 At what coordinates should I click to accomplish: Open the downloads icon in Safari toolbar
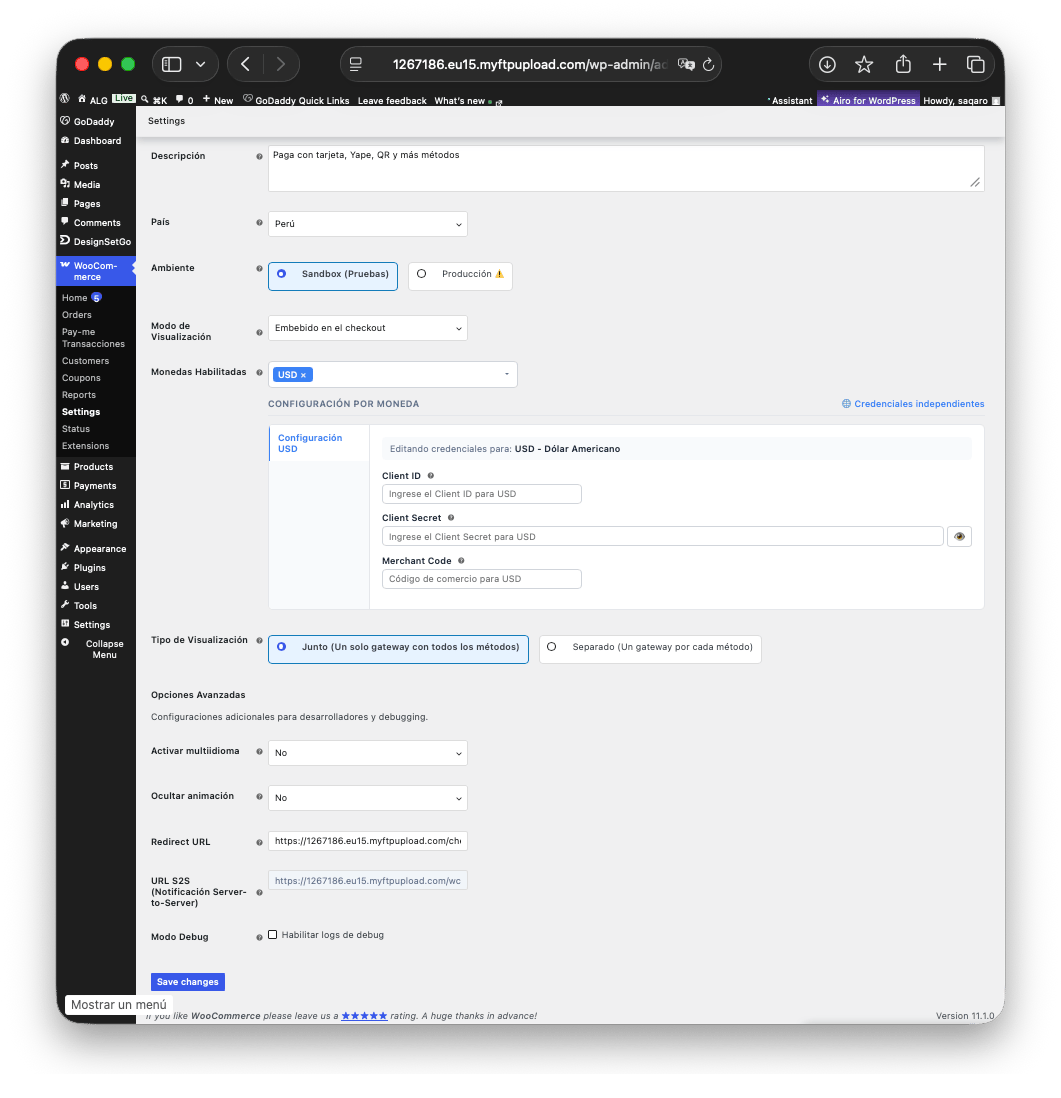click(827, 64)
